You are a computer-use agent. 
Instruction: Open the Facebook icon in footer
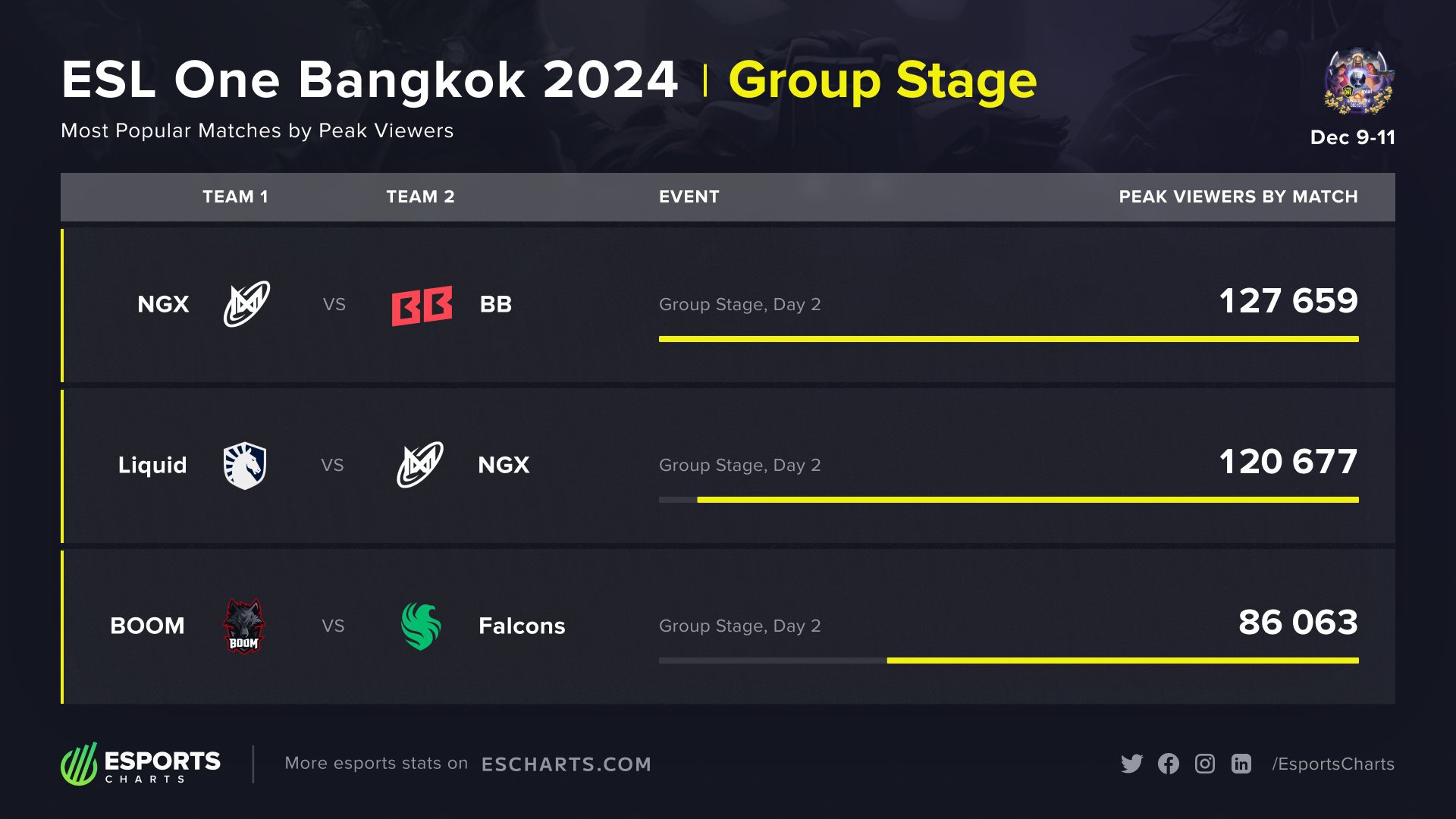(x=1169, y=764)
